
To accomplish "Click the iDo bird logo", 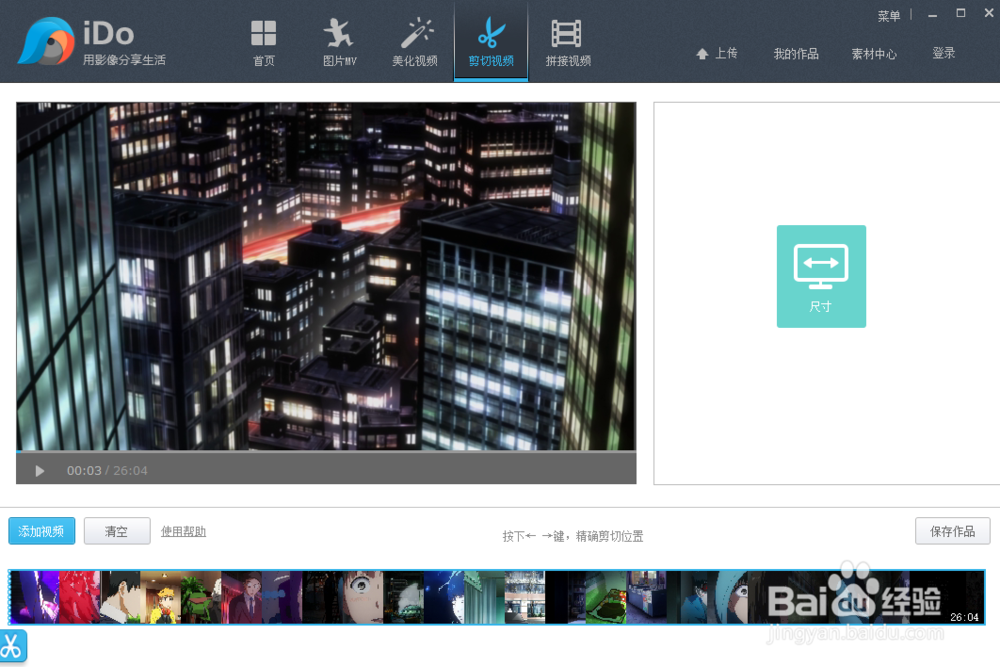I will click(46, 41).
